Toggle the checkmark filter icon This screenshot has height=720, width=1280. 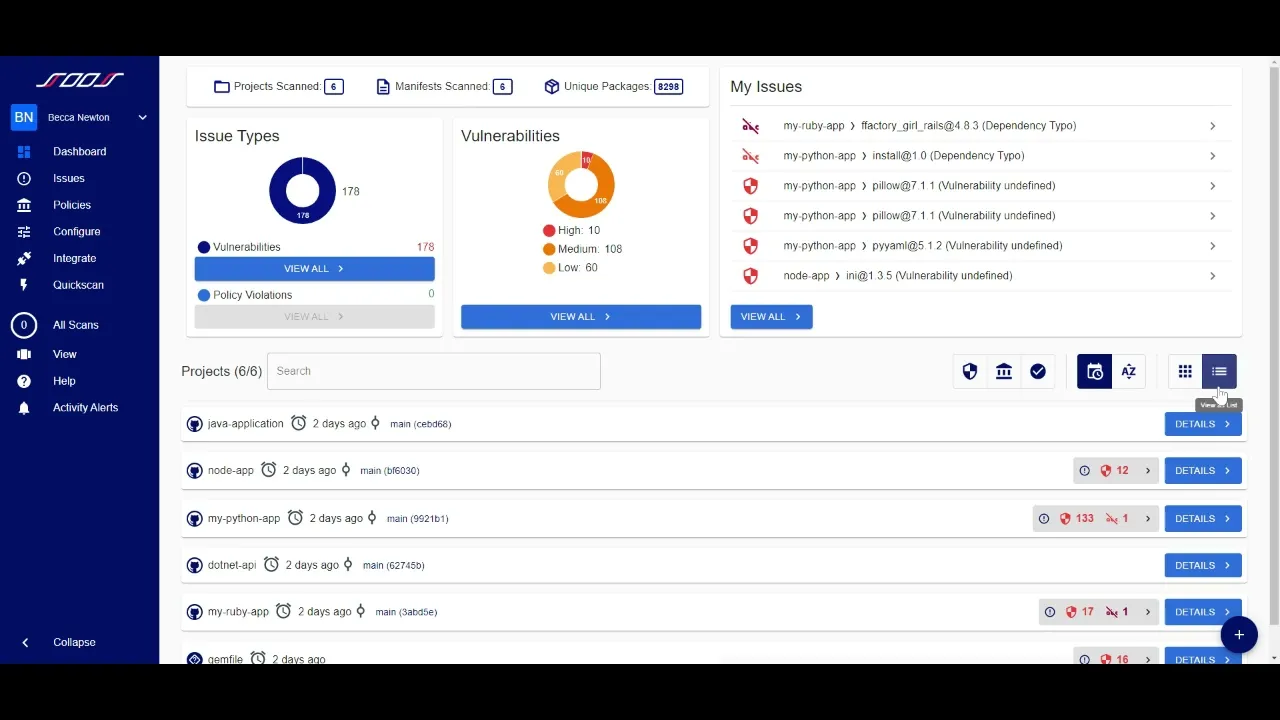pyautogui.click(x=1038, y=372)
